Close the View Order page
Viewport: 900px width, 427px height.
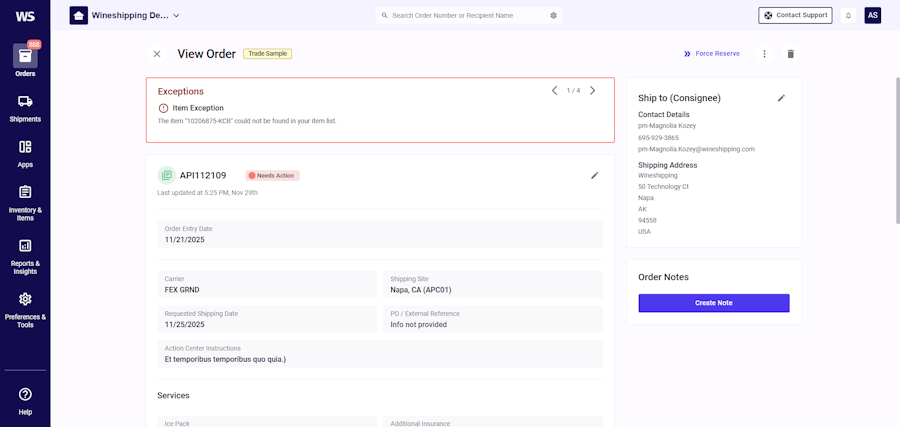(157, 54)
